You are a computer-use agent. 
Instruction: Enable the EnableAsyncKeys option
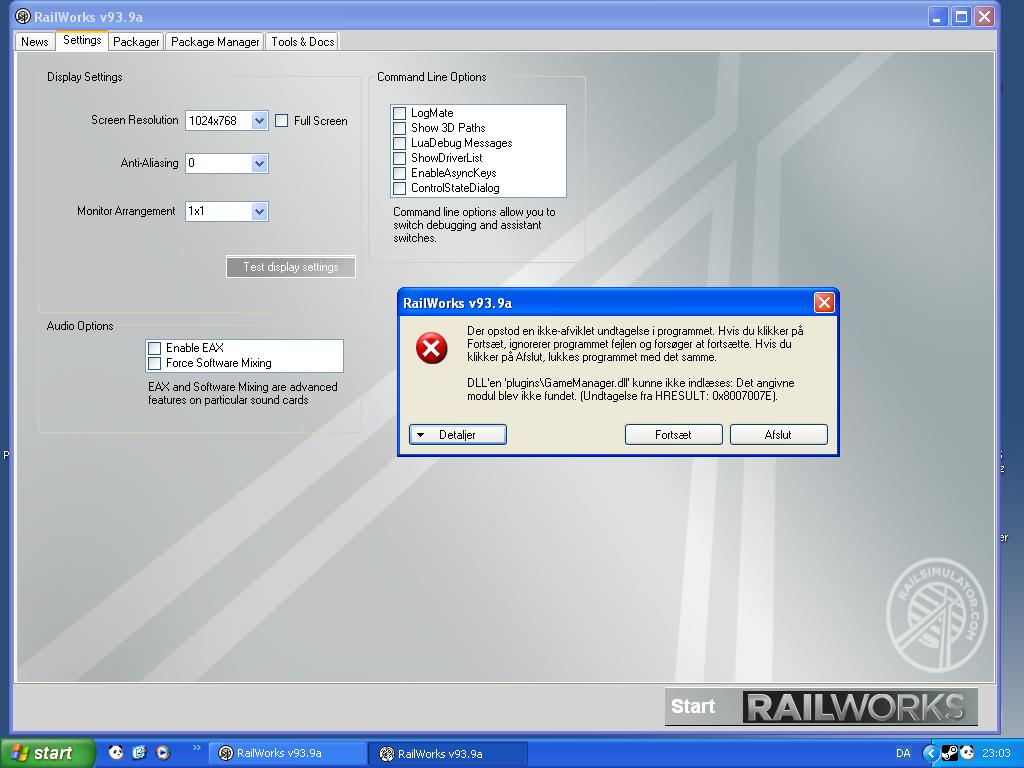coord(400,173)
